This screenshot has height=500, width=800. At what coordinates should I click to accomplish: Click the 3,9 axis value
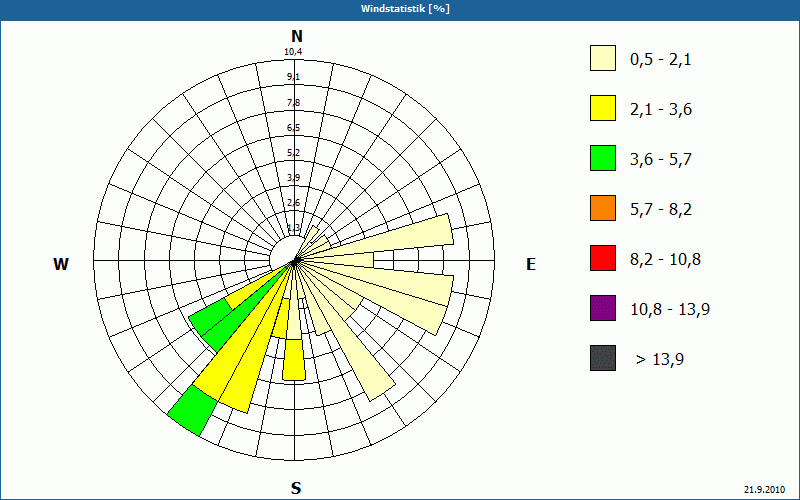pos(293,178)
